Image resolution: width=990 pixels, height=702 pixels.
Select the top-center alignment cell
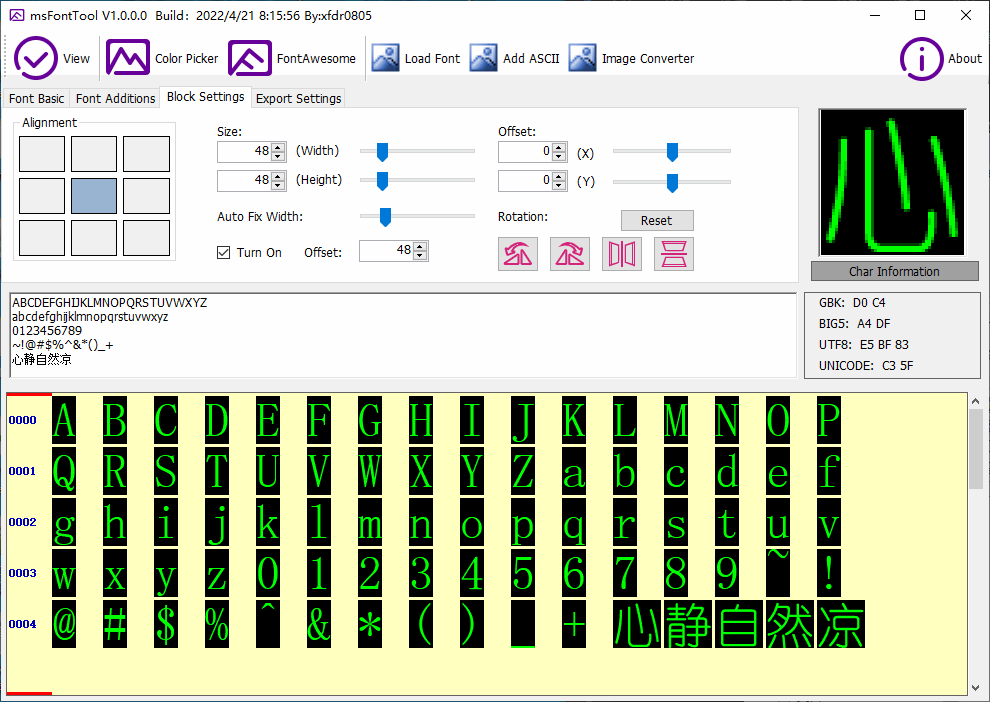93,154
